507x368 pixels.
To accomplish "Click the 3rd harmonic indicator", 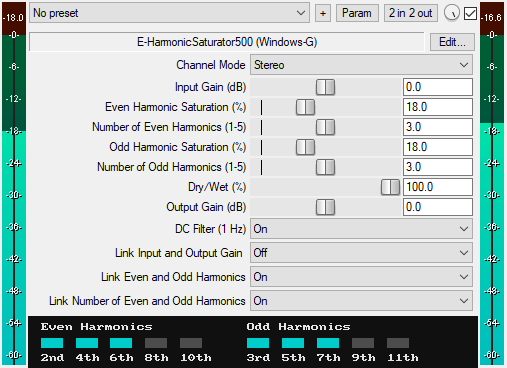I will (258, 343).
